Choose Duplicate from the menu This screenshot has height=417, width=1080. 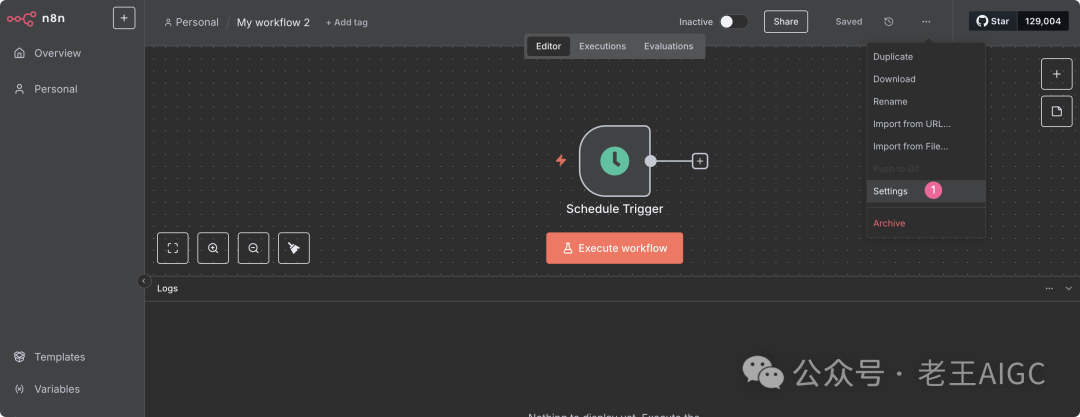(926, 57)
